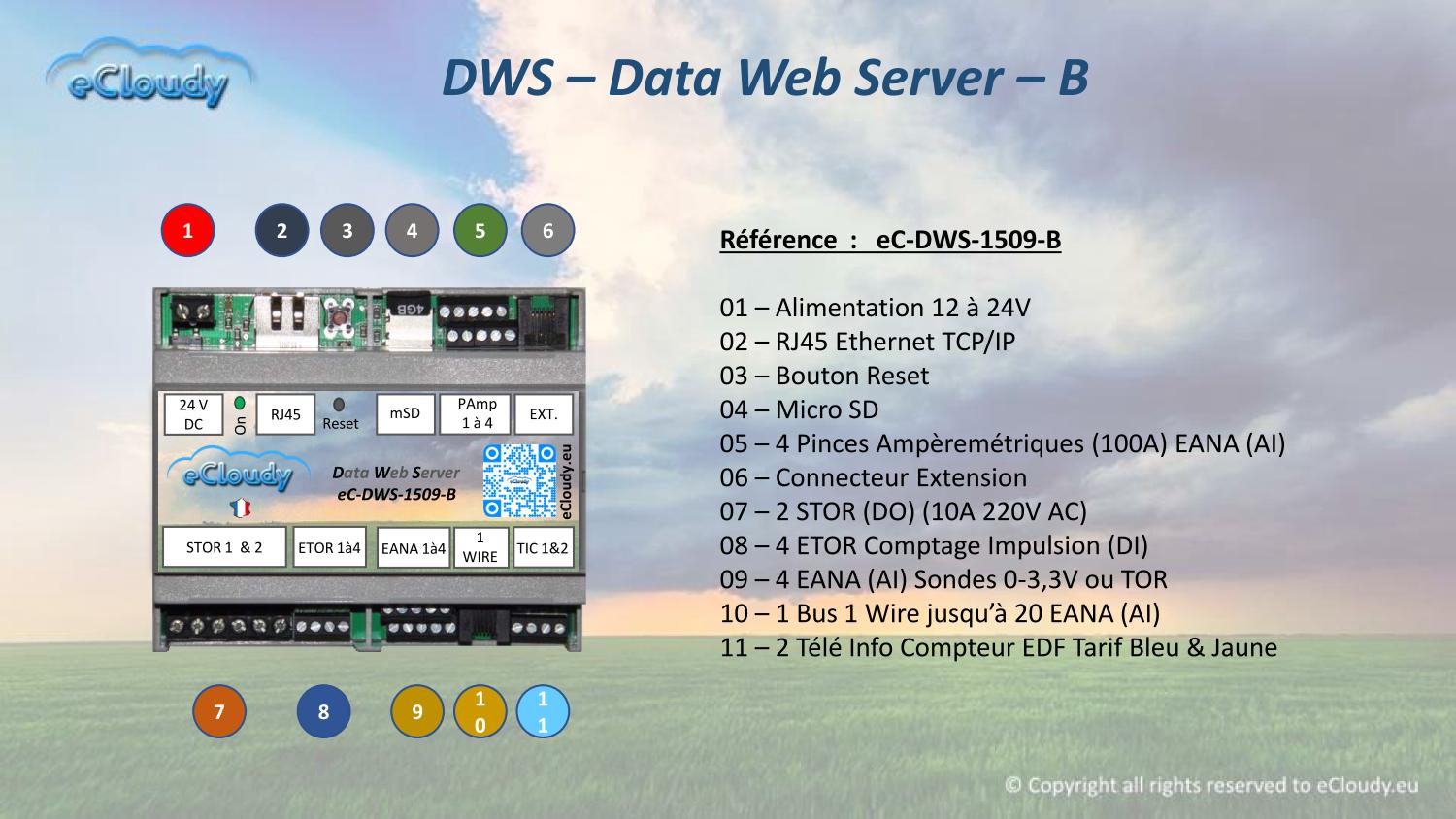
Task: Click line 04 – Micro SD
Action: coord(799,409)
